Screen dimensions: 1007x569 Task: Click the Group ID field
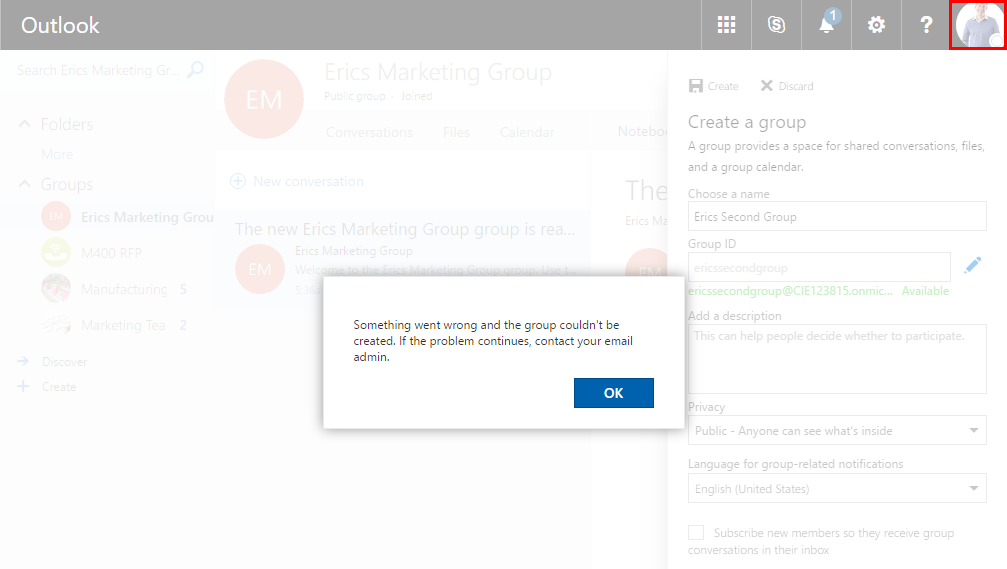819,267
